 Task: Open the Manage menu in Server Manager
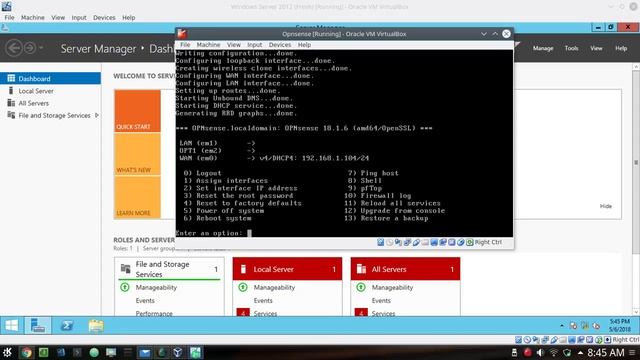543,48
